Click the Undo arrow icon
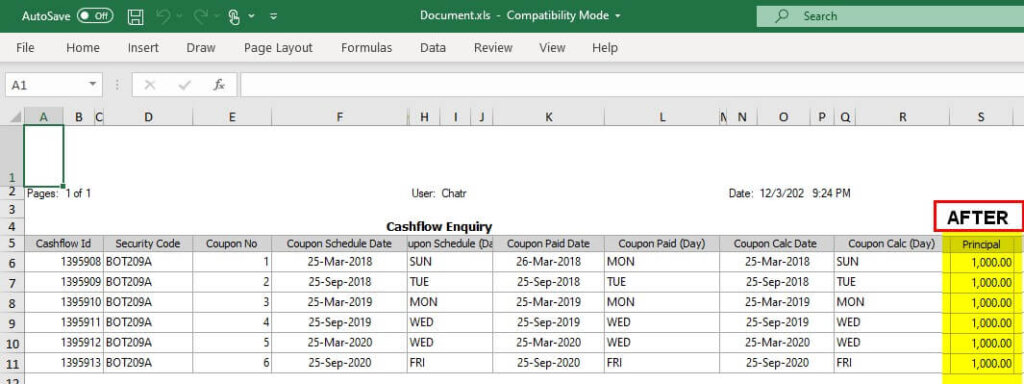This screenshot has height=384, width=1024. 163,16
